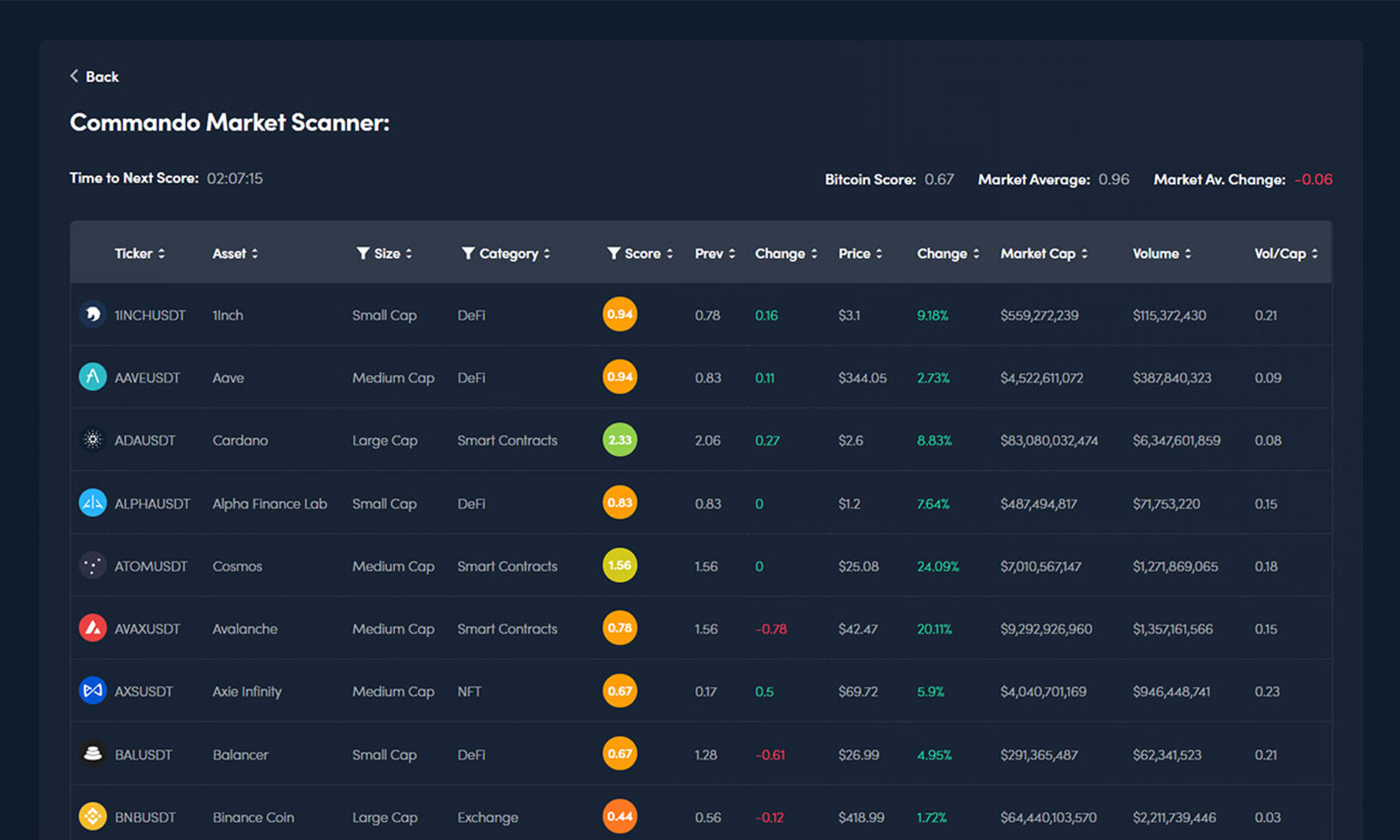
Task: Click the Aave coin logo icon
Action: coord(92,377)
